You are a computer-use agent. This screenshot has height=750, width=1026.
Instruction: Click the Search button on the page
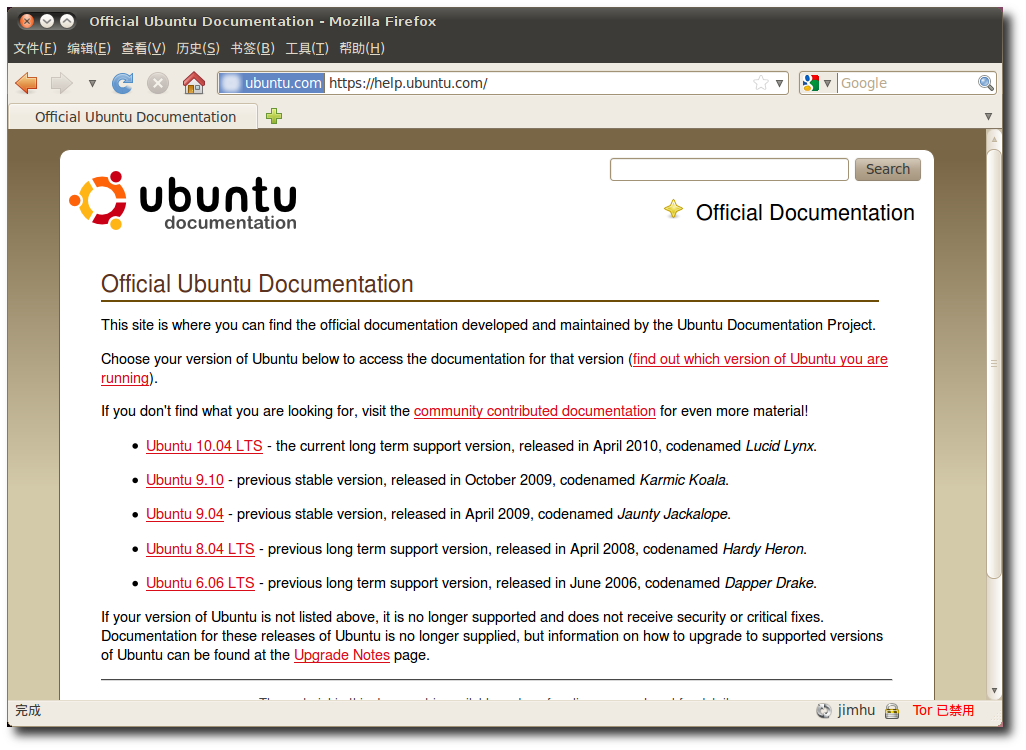[887, 170]
